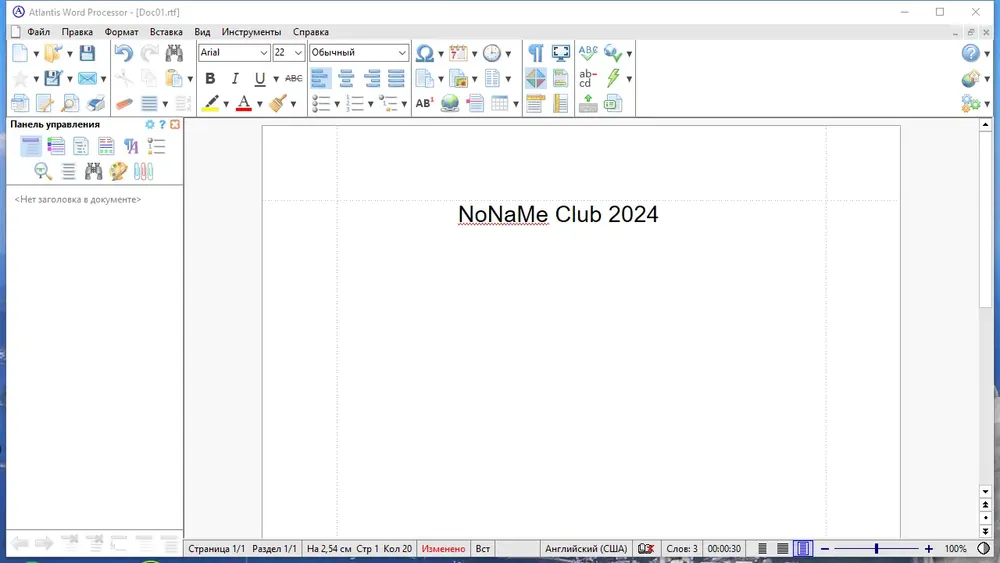Click Английский (США) language in status bar
1000x563 pixels.
click(585, 549)
